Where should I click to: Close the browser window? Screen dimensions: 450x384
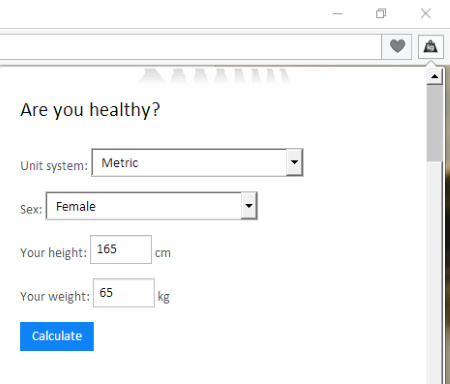pos(426,14)
